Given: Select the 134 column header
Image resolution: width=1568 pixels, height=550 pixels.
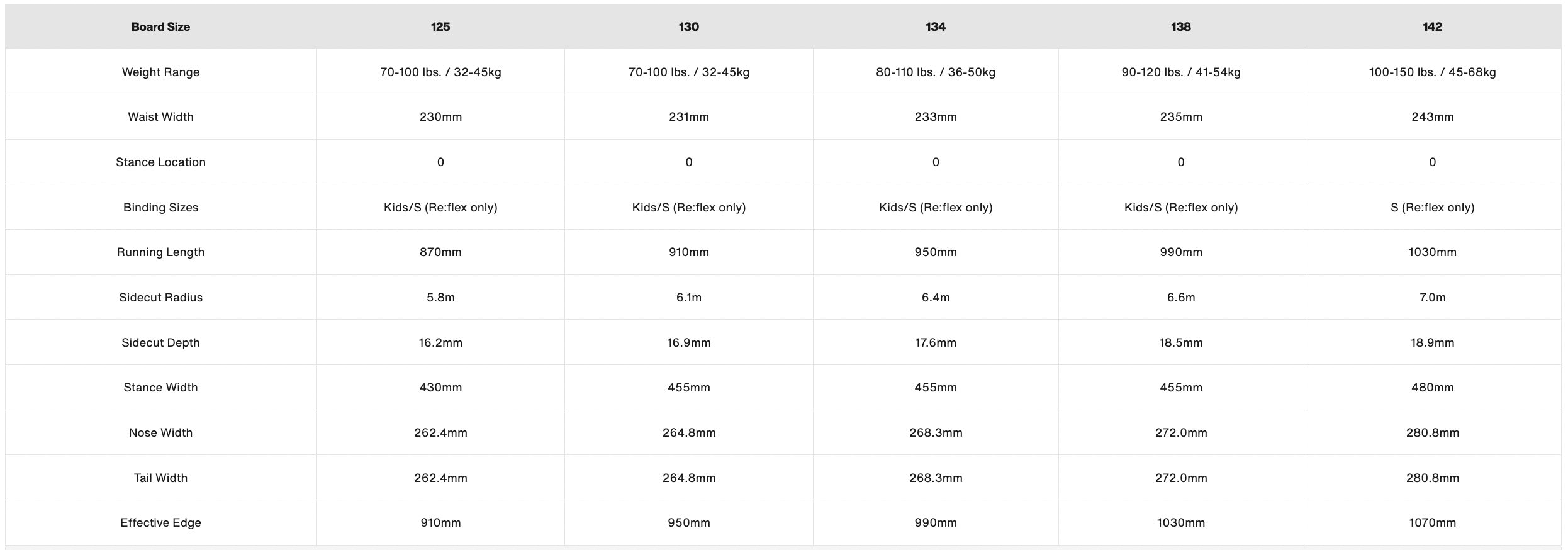Looking at the screenshot, I should 935,27.
